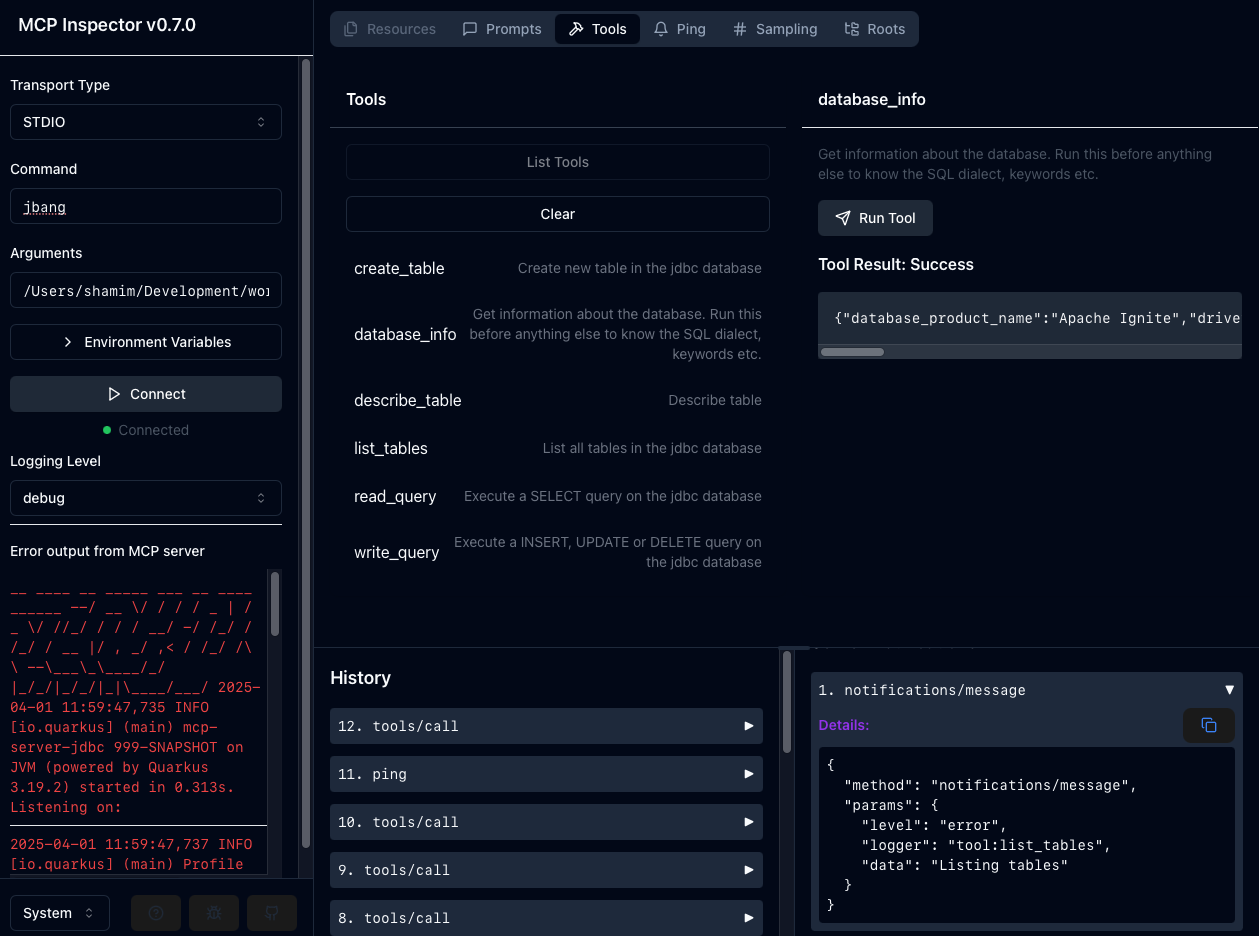1259x936 pixels.
Task: Edit the Command field containing jbang
Action: pos(146,206)
